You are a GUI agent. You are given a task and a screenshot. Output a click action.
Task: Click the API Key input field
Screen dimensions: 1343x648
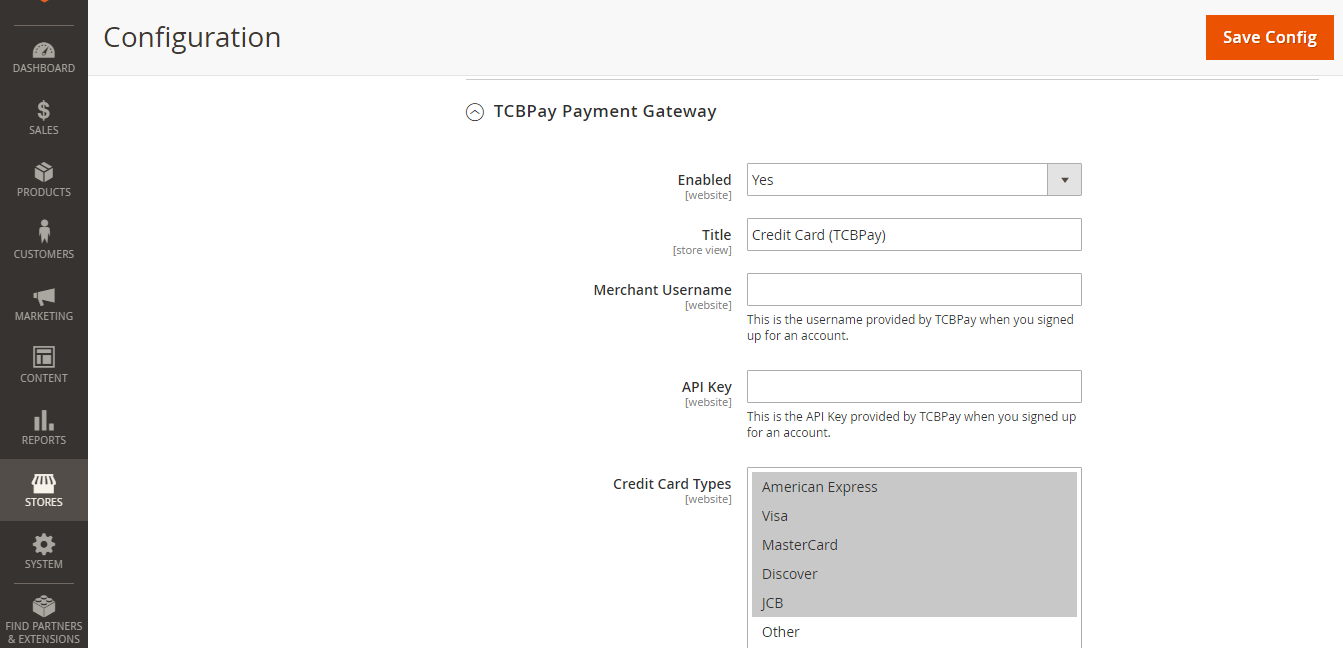(x=914, y=387)
